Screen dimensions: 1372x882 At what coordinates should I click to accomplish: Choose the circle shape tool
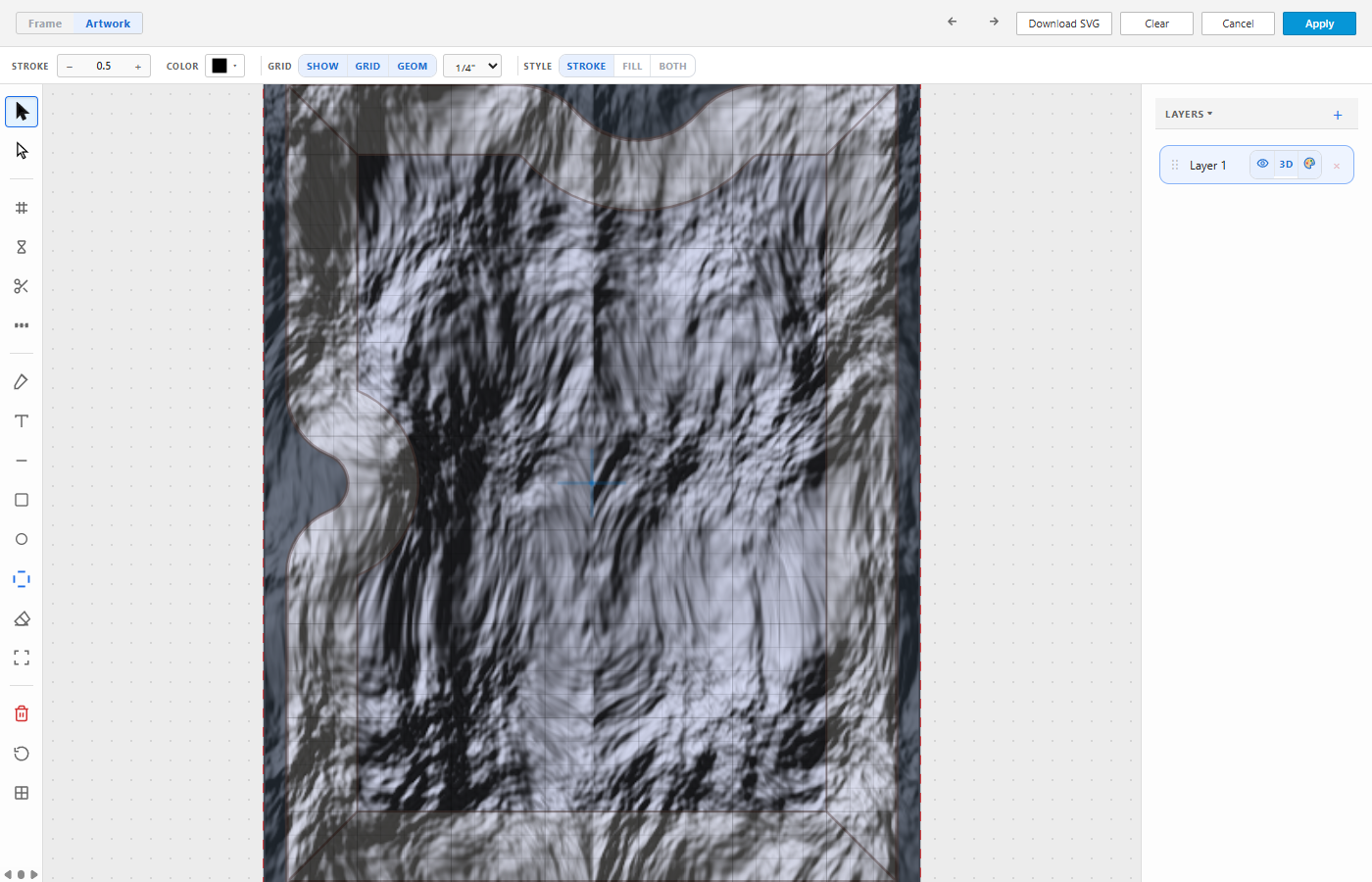(22, 539)
